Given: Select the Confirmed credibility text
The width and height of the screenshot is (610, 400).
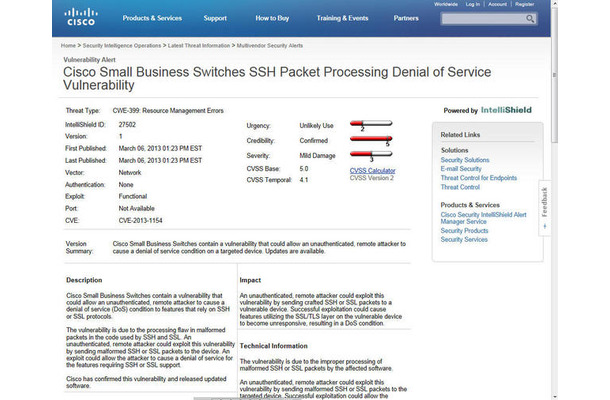Looking at the screenshot, I should pos(314,141).
